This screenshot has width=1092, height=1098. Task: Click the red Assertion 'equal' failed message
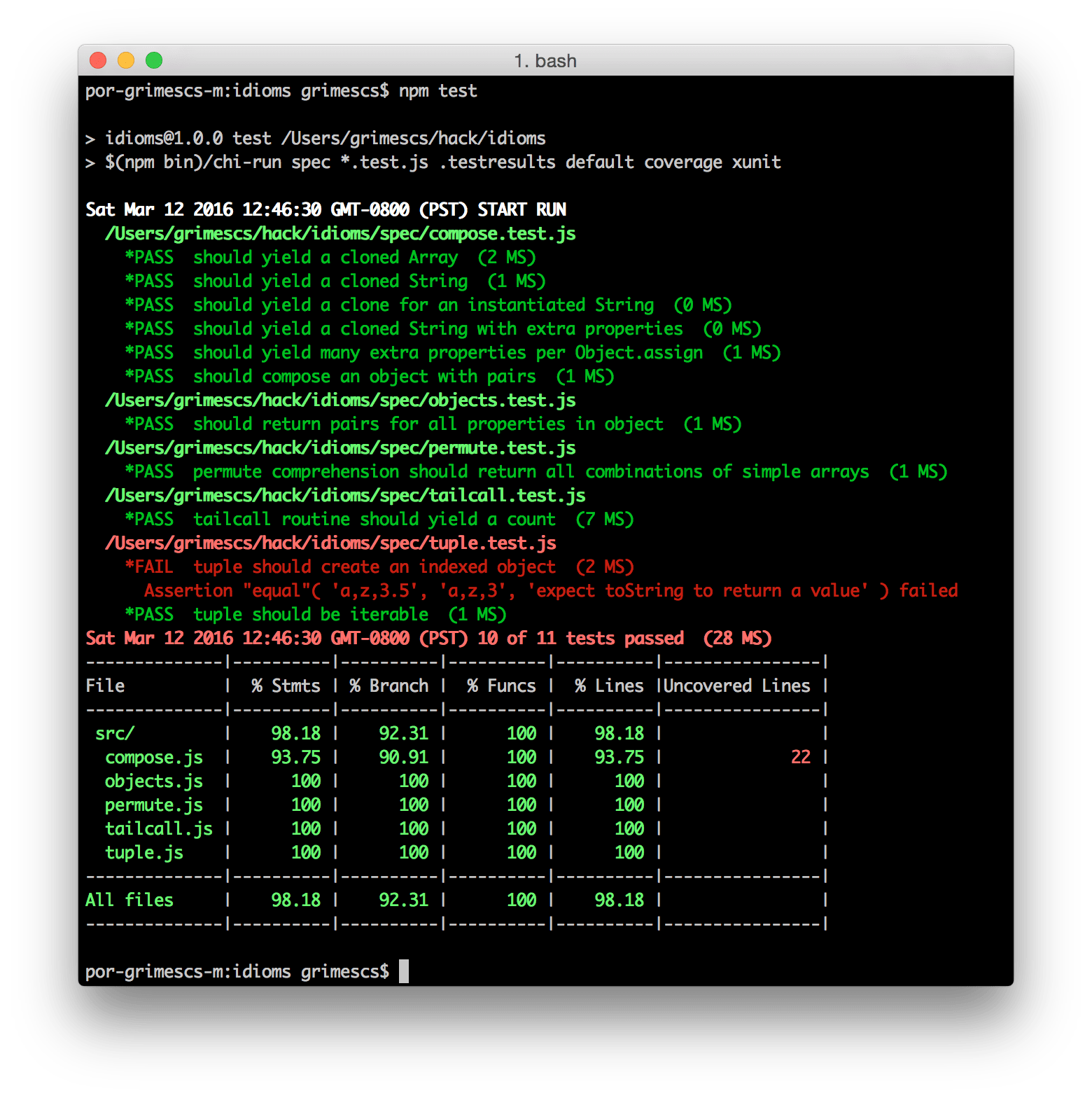tap(551, 591)
